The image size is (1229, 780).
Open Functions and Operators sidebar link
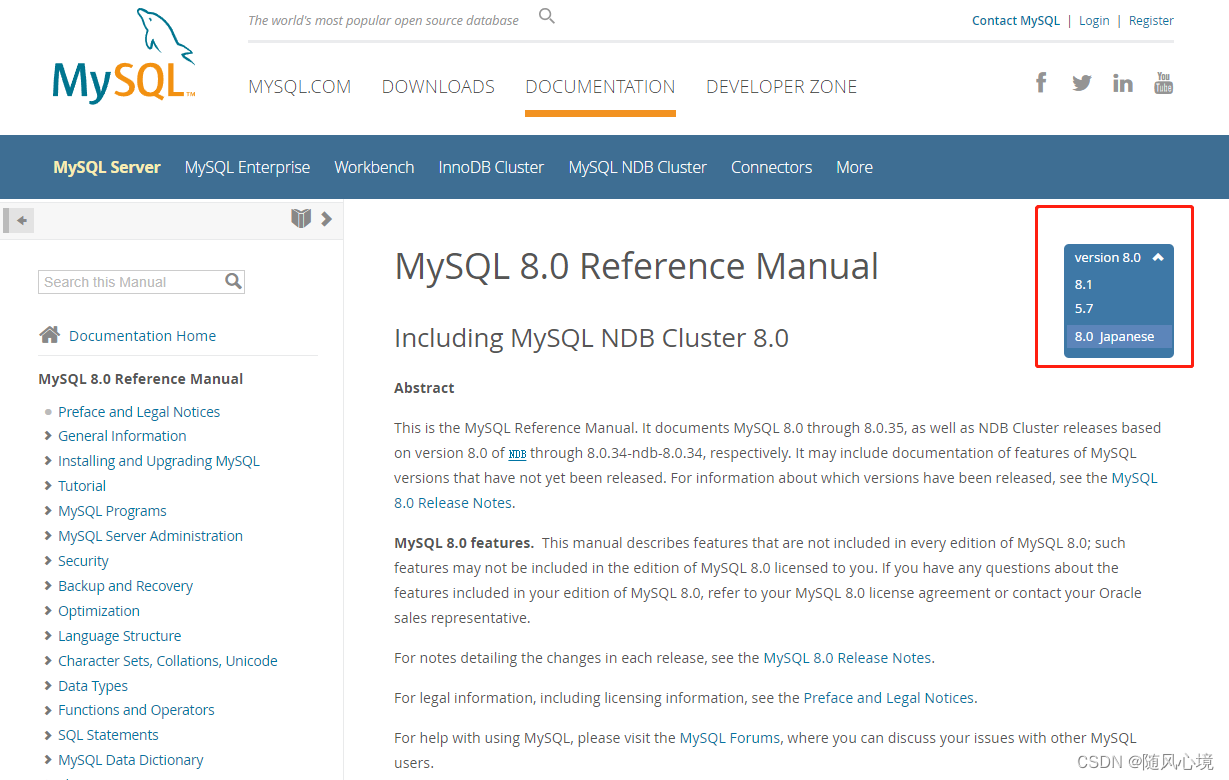(x=136, y=709)
